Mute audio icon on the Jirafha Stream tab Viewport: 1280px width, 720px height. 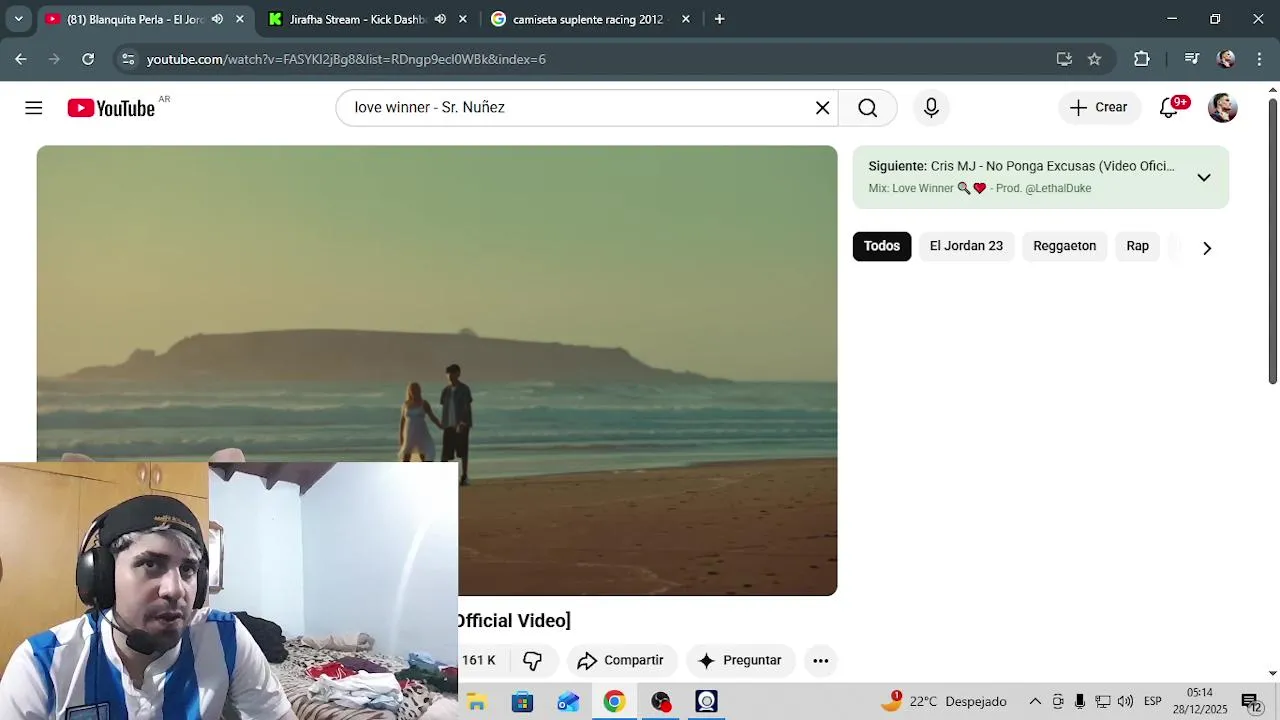440,19
